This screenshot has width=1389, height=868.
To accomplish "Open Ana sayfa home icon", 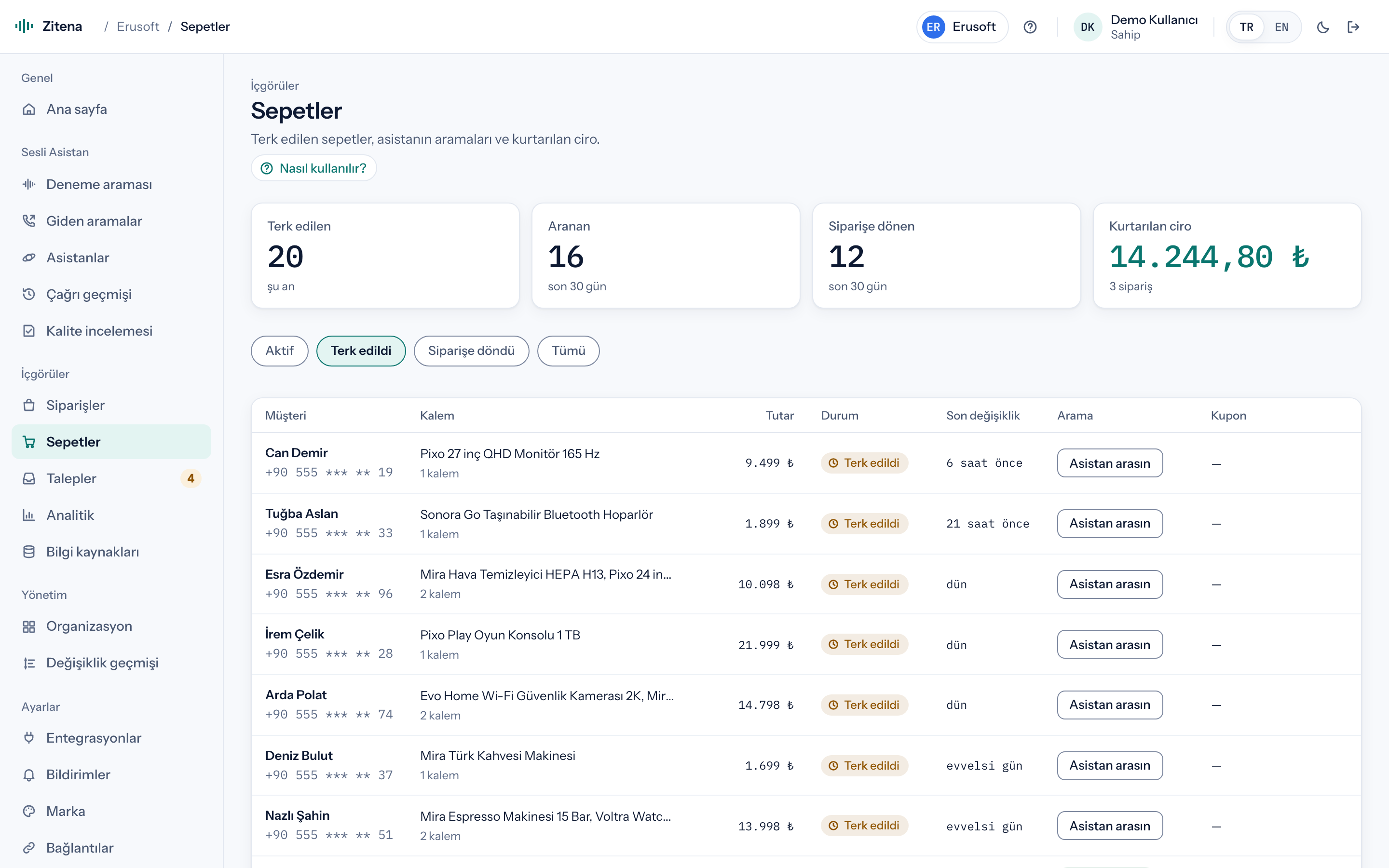I will (x=29, y=109).
